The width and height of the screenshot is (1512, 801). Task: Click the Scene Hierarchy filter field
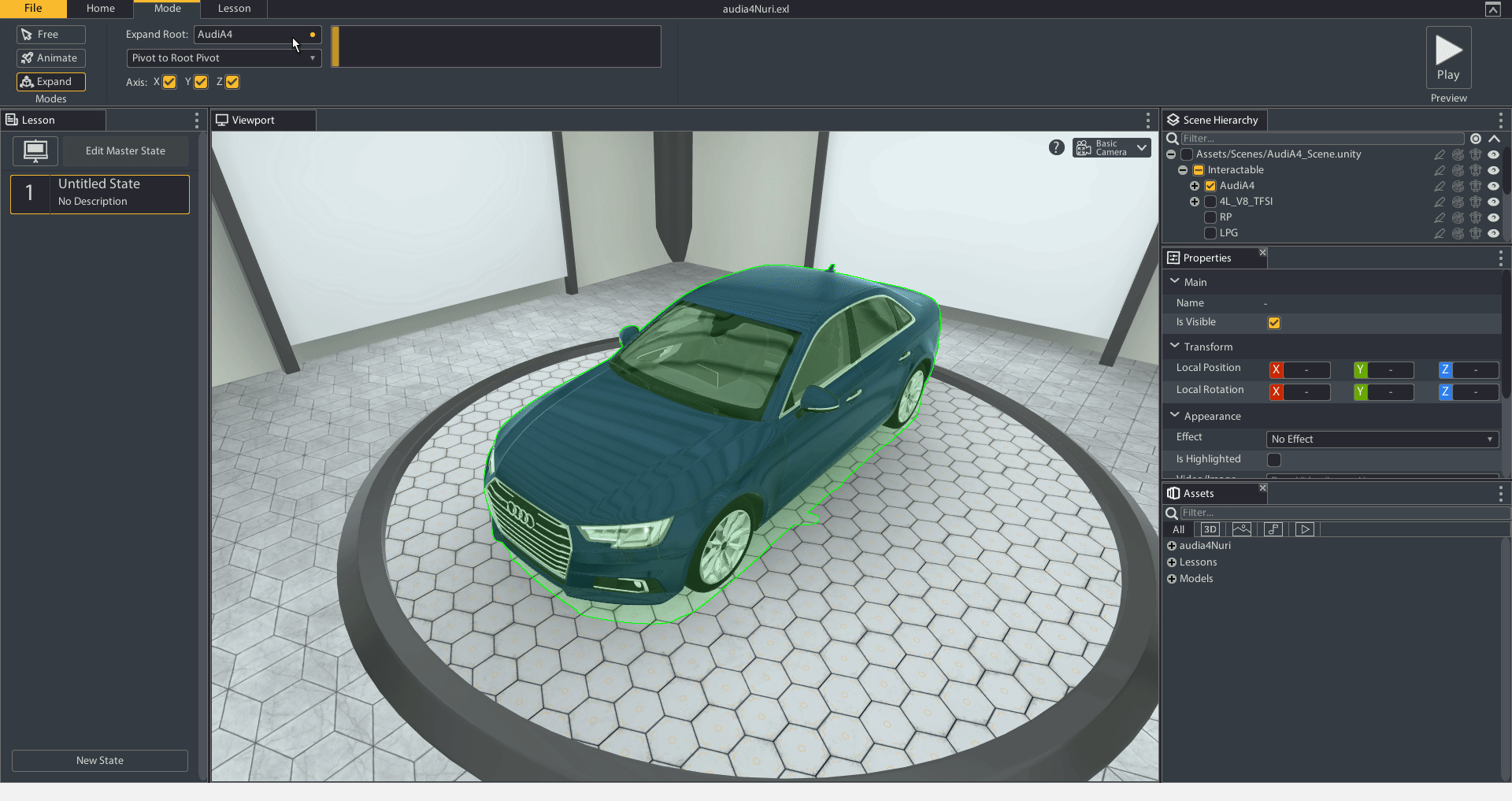coord(1322,139)
